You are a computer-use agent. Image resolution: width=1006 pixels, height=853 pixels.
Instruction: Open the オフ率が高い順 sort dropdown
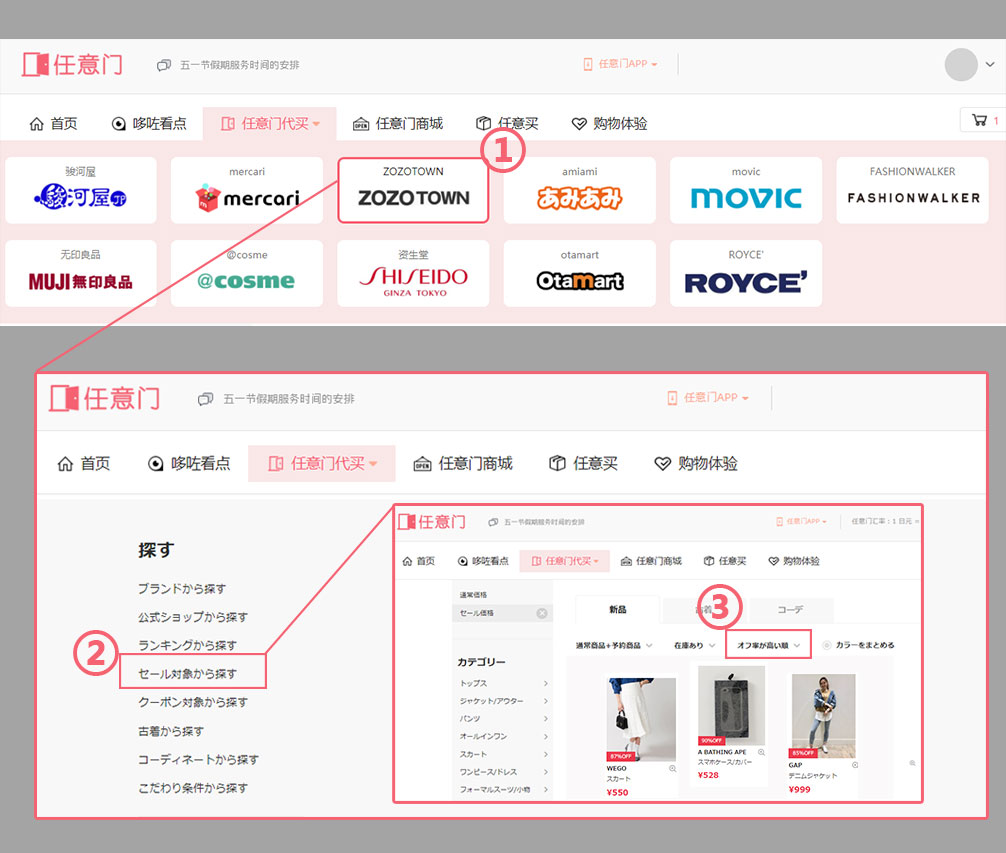(768, 645)
